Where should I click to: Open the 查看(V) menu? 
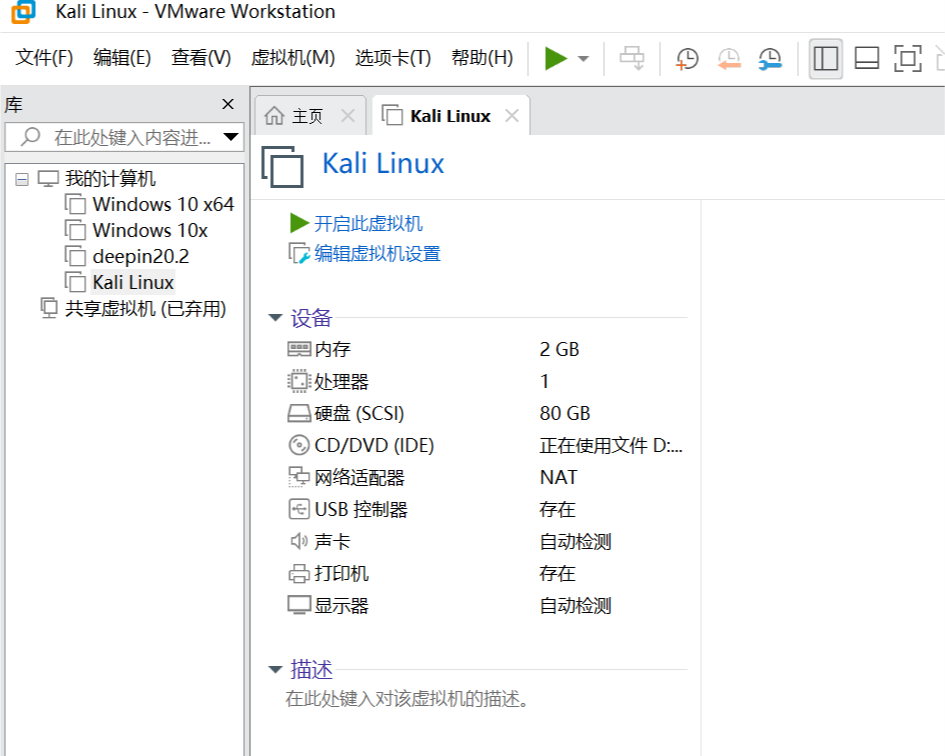coord(201,58)
